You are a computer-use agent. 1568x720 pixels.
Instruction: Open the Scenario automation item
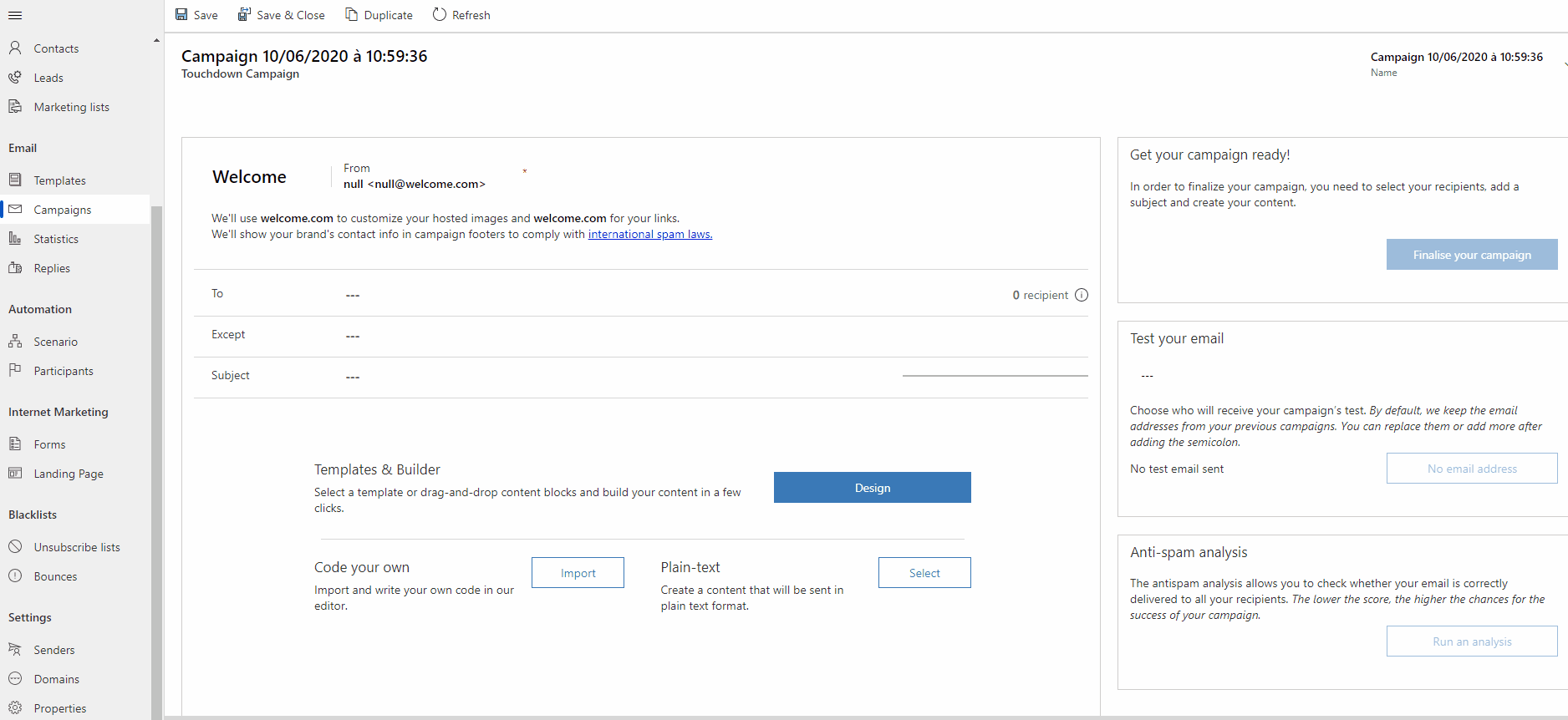tap(55, 342)
